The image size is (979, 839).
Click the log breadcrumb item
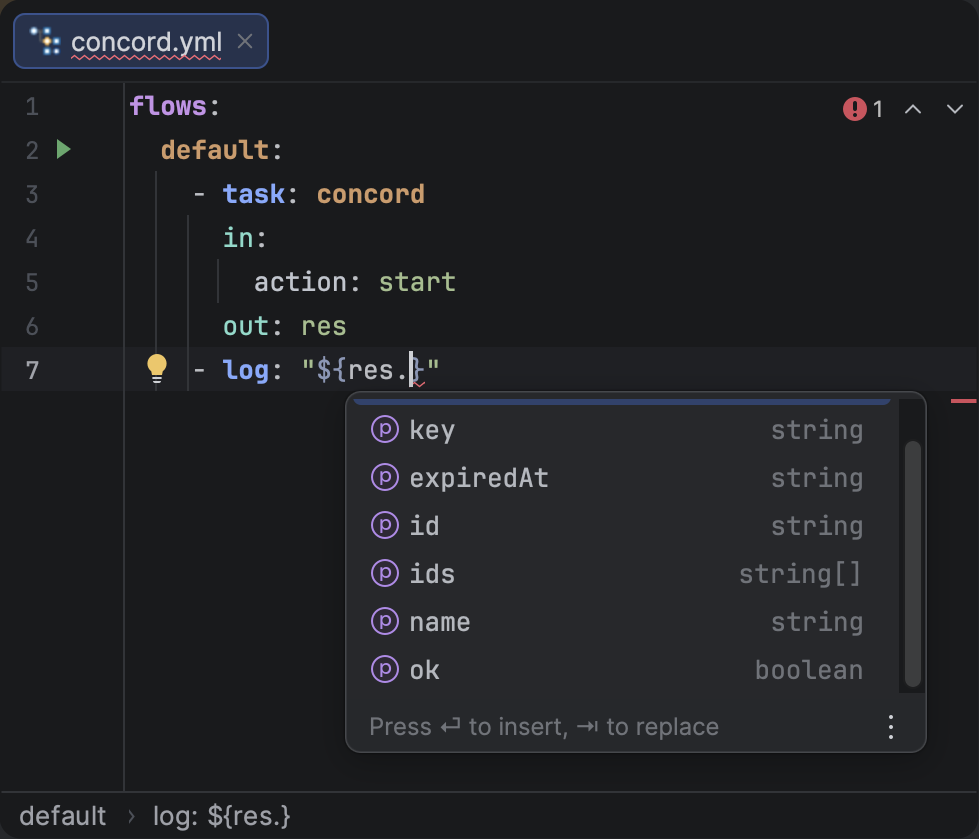tap(221, 816)
